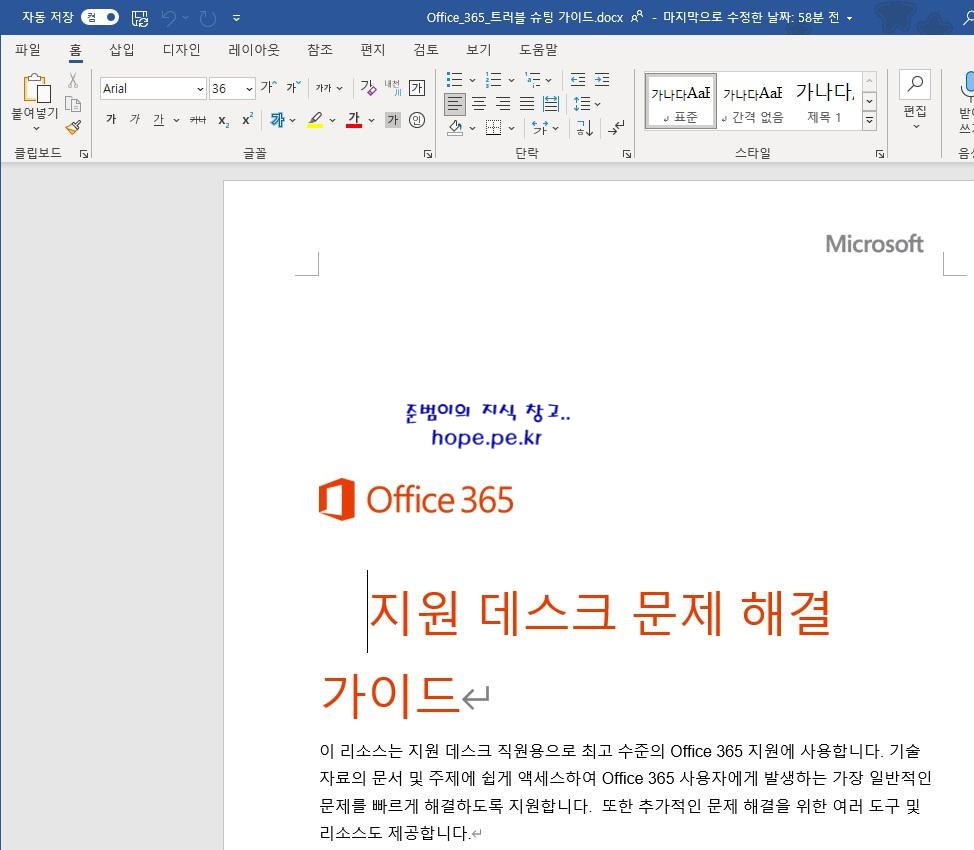
Task: Expand the styles gallery (more arrow)
Action: [x=870, y=121]
